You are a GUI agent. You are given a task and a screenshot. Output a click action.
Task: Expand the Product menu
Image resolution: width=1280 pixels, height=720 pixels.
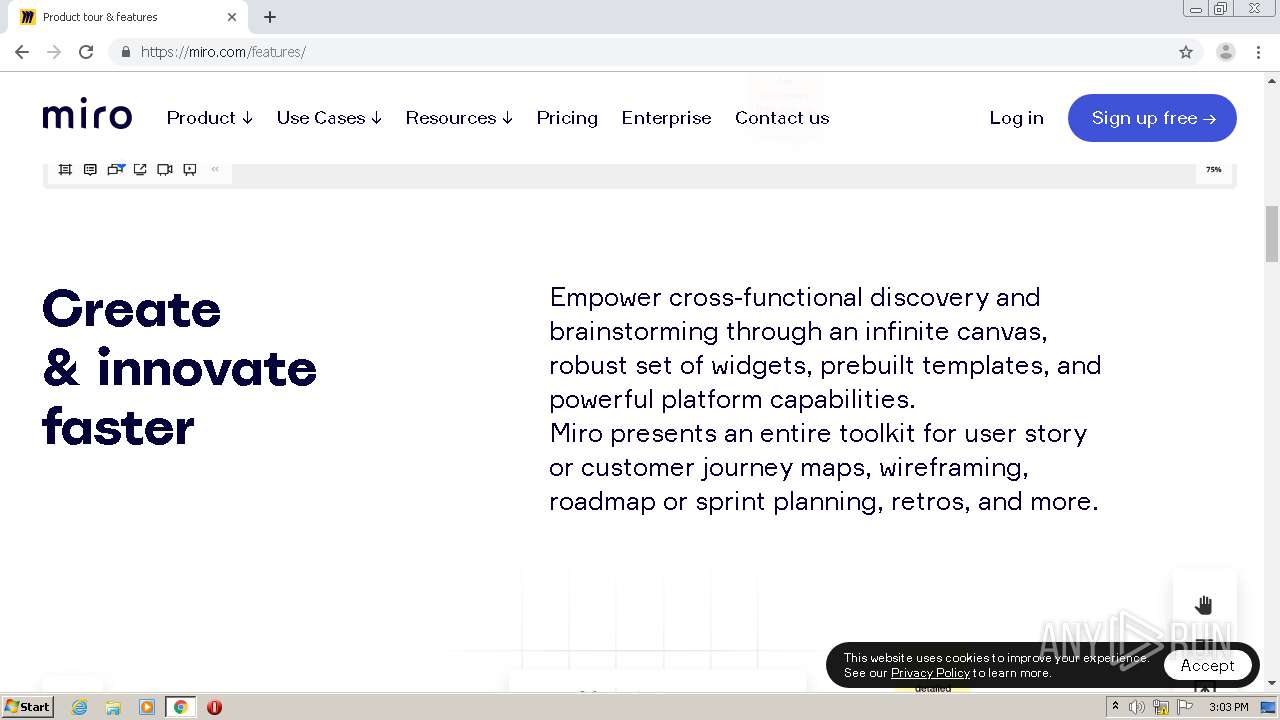(x=210, y=118)
